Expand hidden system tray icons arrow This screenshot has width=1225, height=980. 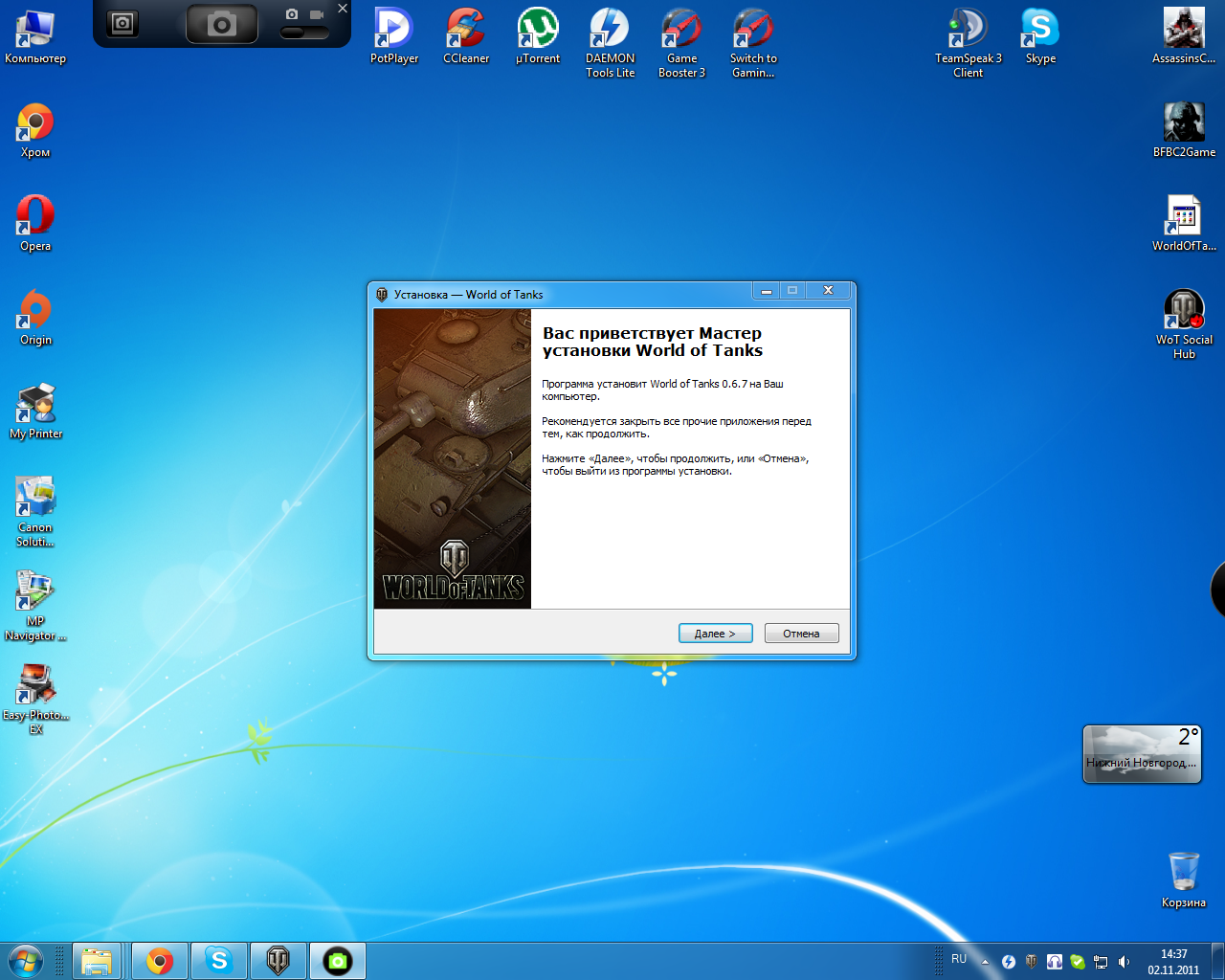pos(985,962)
